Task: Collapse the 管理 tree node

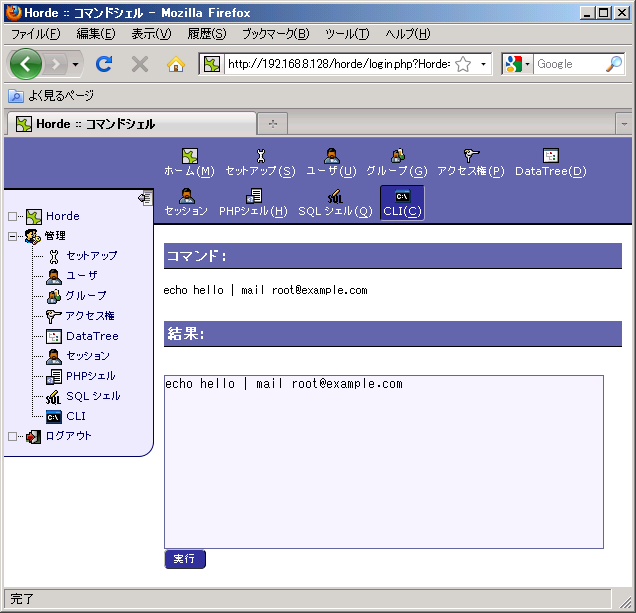Action: pyautogui.click(x=13, y=236)
